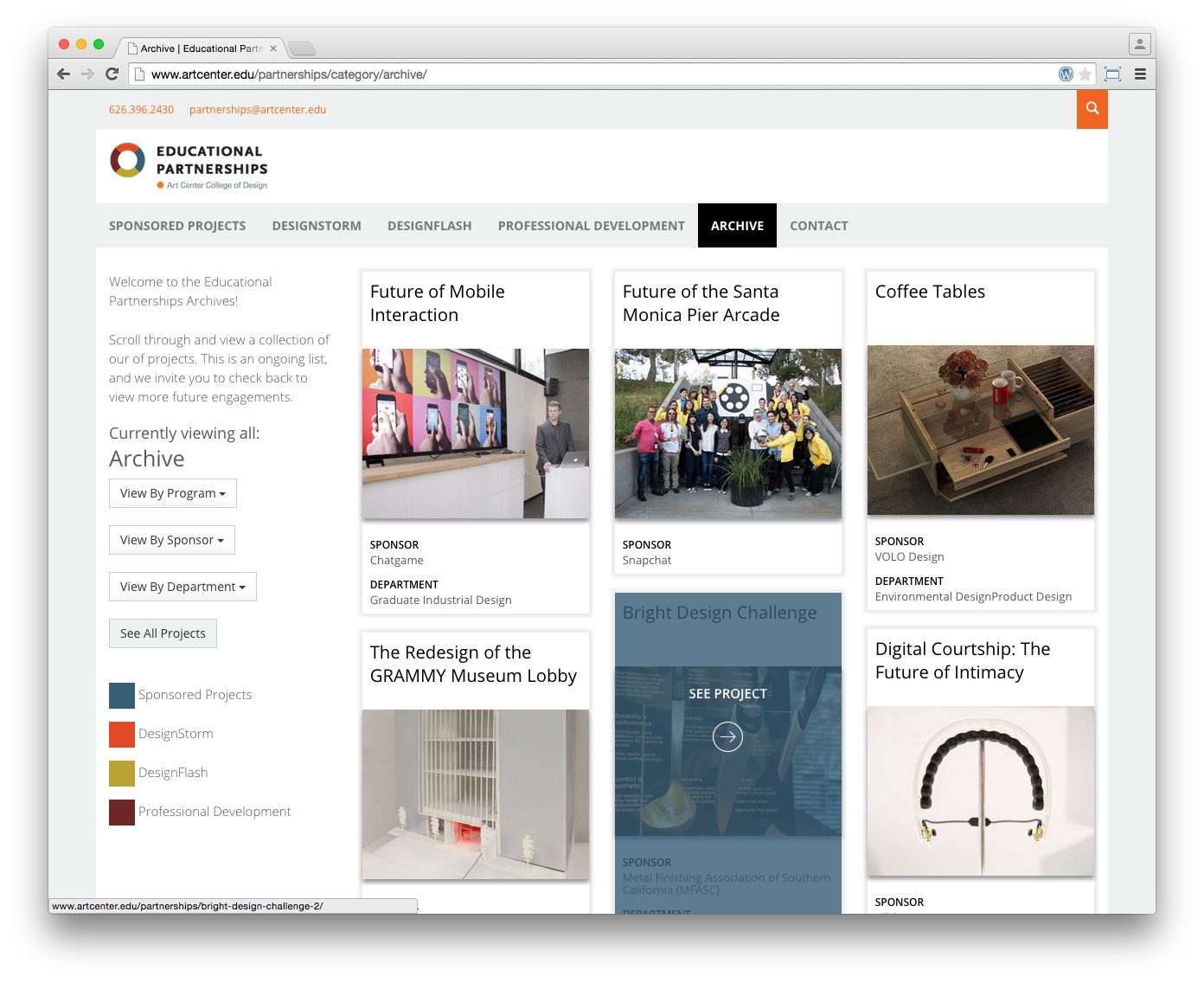Click the presentation mode icon in toolbar
The width and height of the screenshot is (1204, 983).
coord(1113,74)
